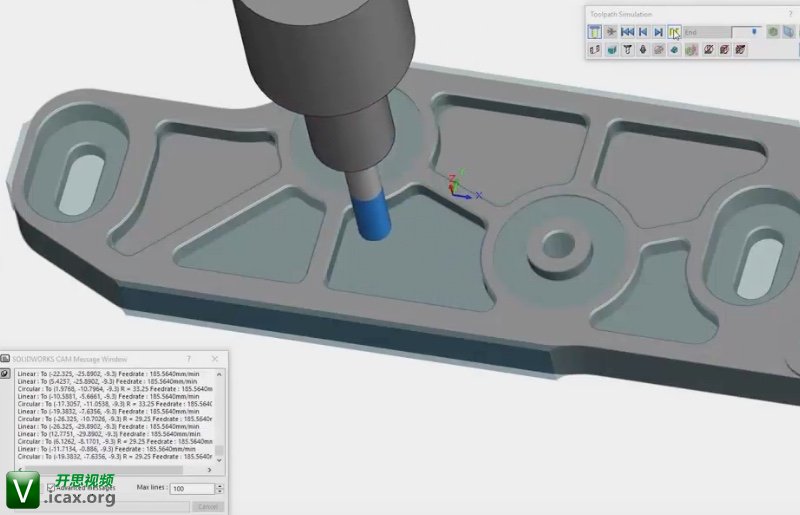Run simulation to end button

(x=674, y=32)
